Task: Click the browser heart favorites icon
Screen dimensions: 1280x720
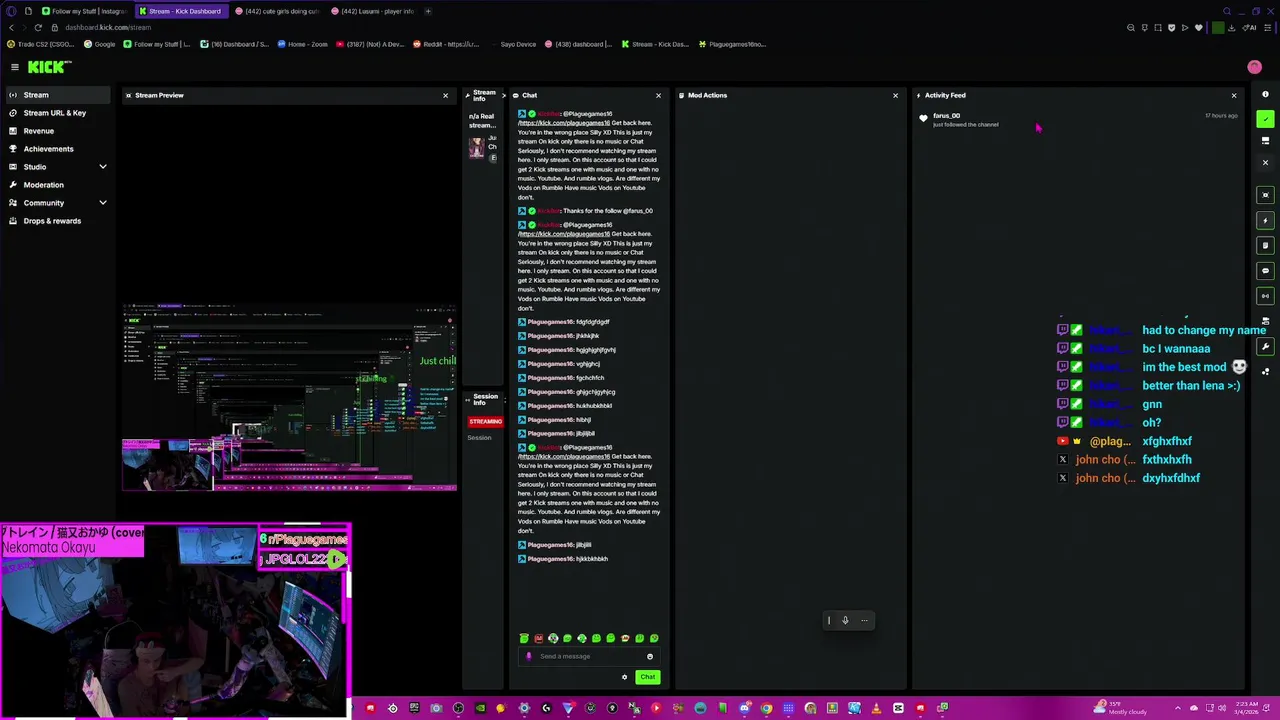Action: pyautogui.click(x=1199, y=27)
